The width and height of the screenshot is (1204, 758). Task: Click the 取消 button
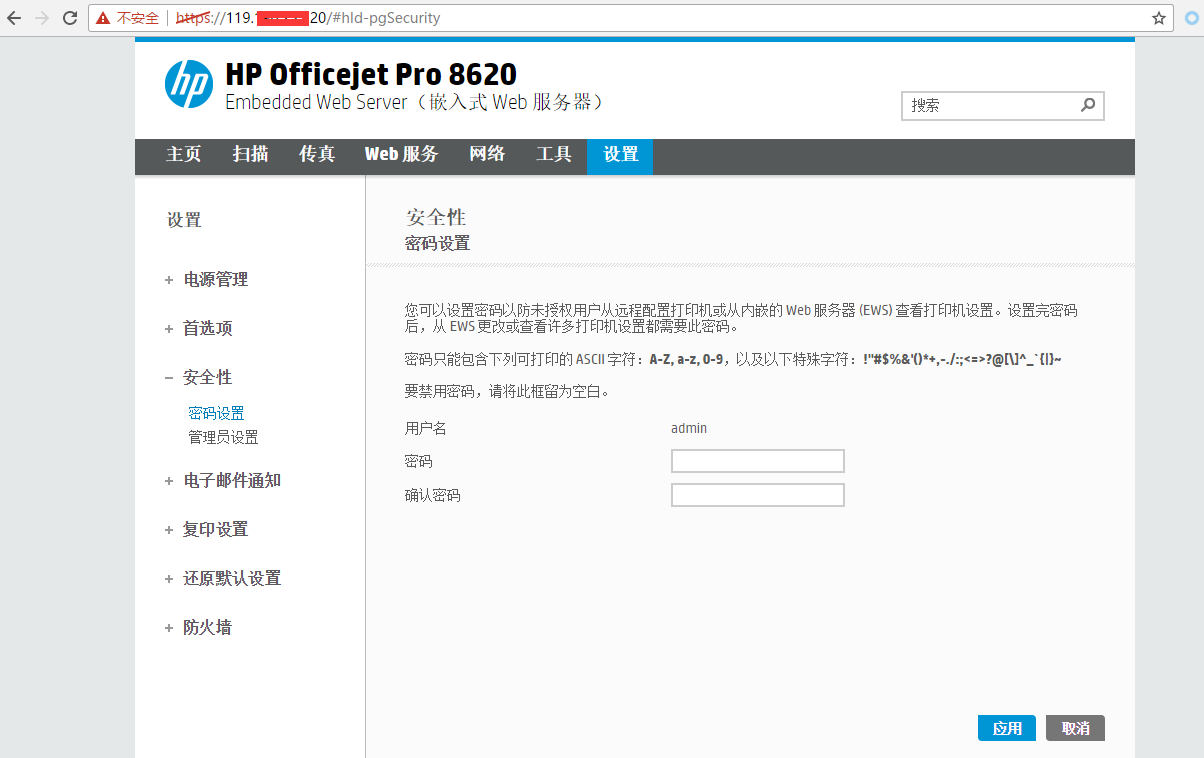pyautogui.click(x=1075, y=728)
